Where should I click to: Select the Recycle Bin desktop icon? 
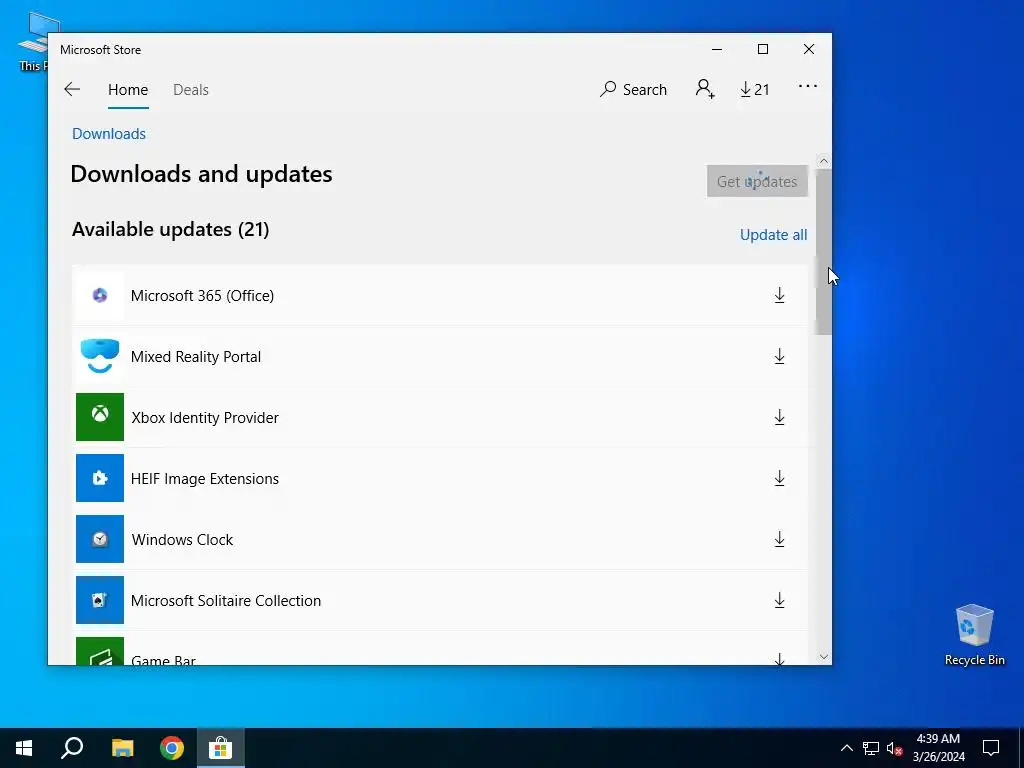click(974, 635)
